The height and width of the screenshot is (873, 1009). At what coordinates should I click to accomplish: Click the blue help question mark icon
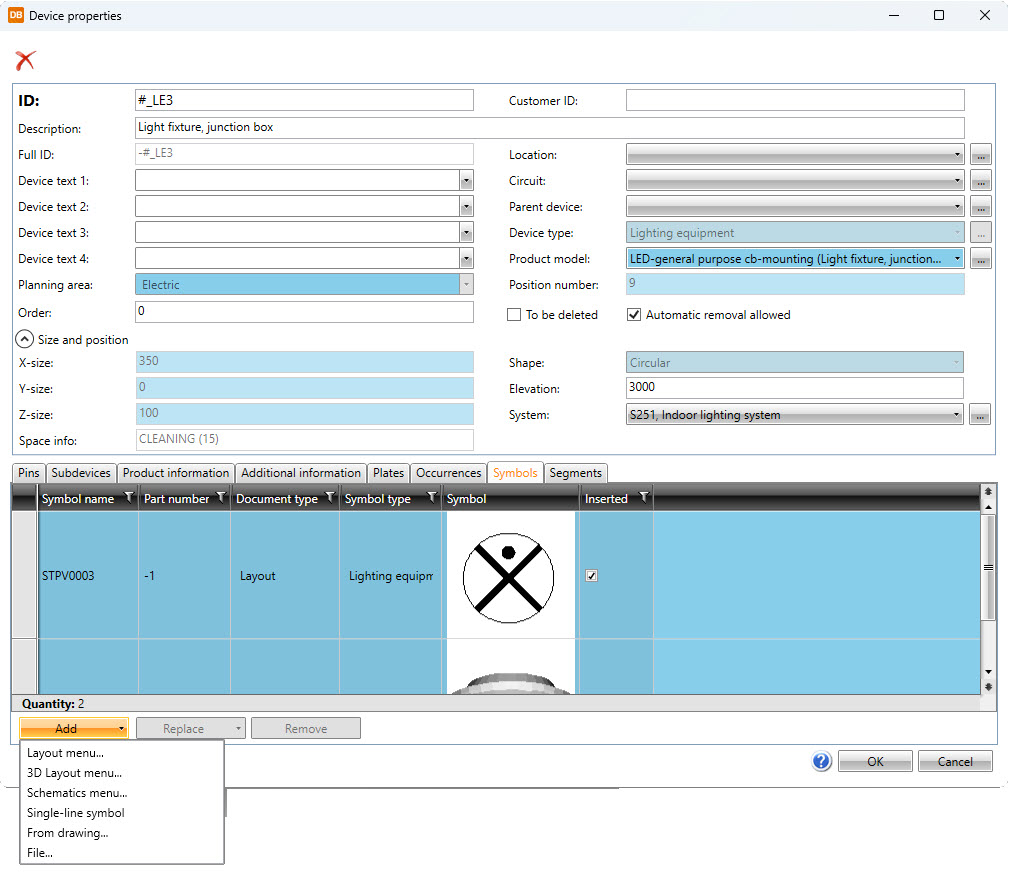821,761
